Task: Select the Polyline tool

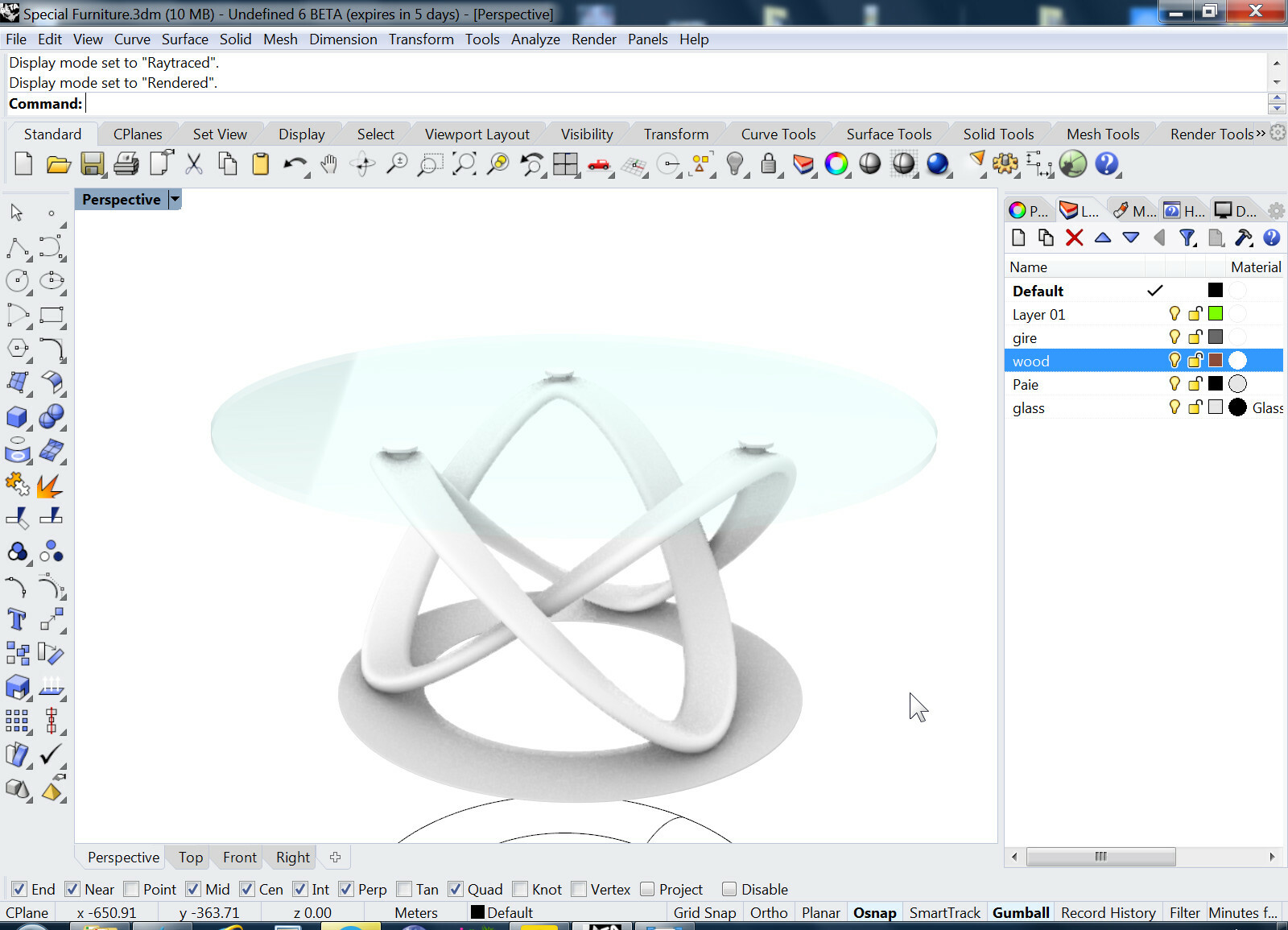Action: [x=17, y=246]
